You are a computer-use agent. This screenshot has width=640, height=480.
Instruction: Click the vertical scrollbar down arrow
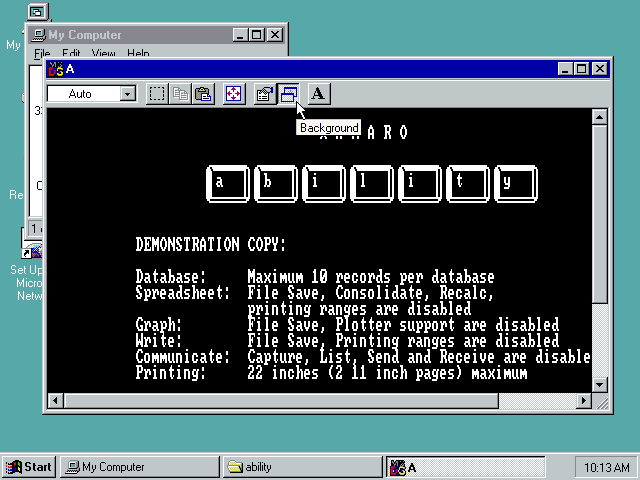(x=599, y=384)
